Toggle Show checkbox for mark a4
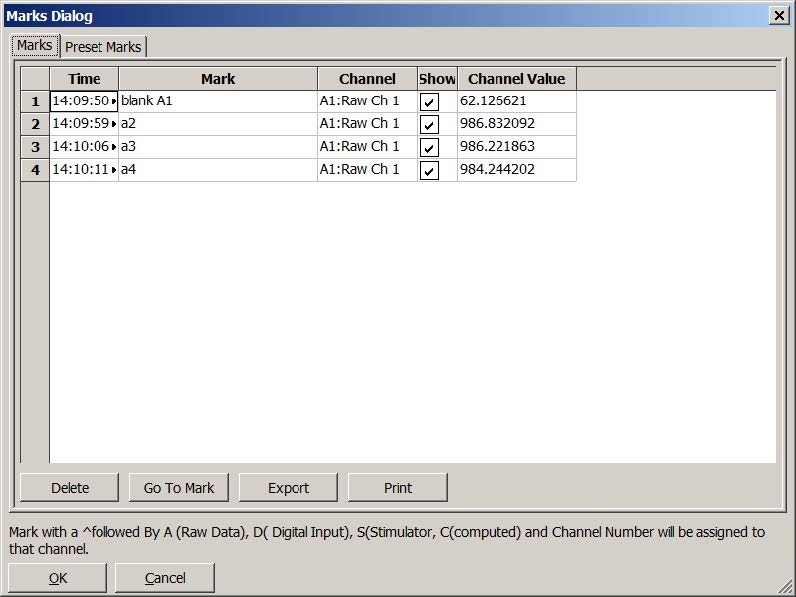The height and width of the screenshot is (597, 796). pyautogui.click(x=429, y=171)
